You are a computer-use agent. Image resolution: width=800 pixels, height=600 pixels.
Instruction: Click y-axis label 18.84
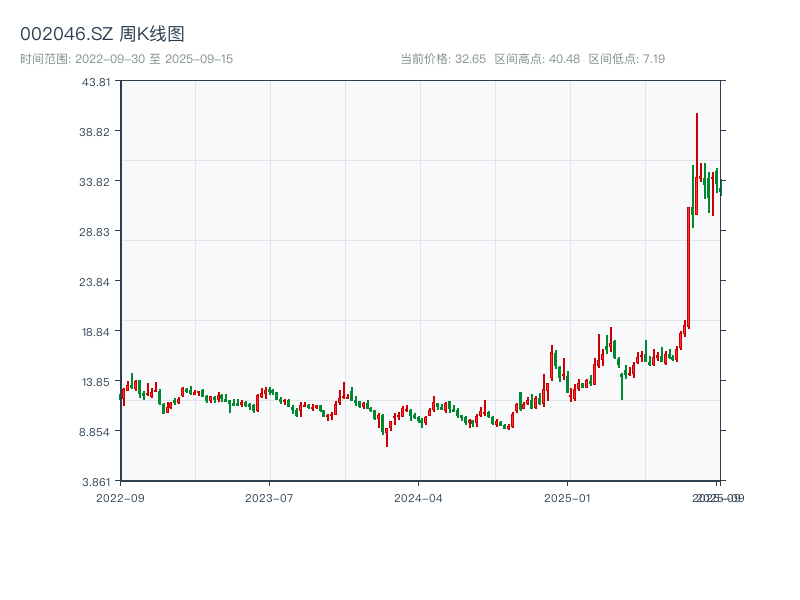click(x=96, y=332)
